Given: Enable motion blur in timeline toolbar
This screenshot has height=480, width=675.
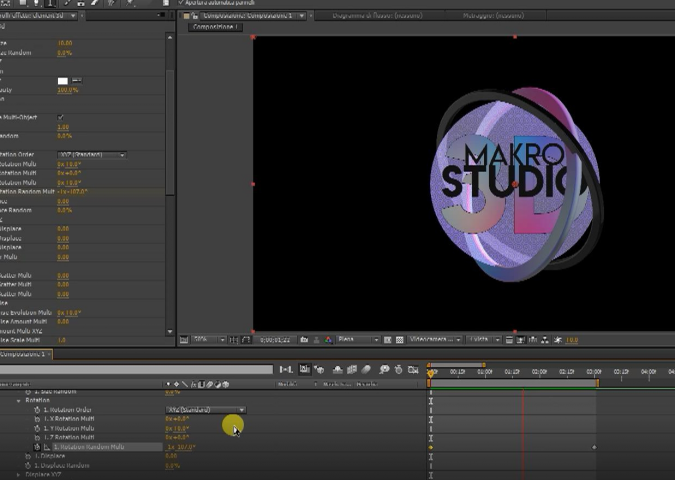Looking at the screenshot, I should coord(366,369).
